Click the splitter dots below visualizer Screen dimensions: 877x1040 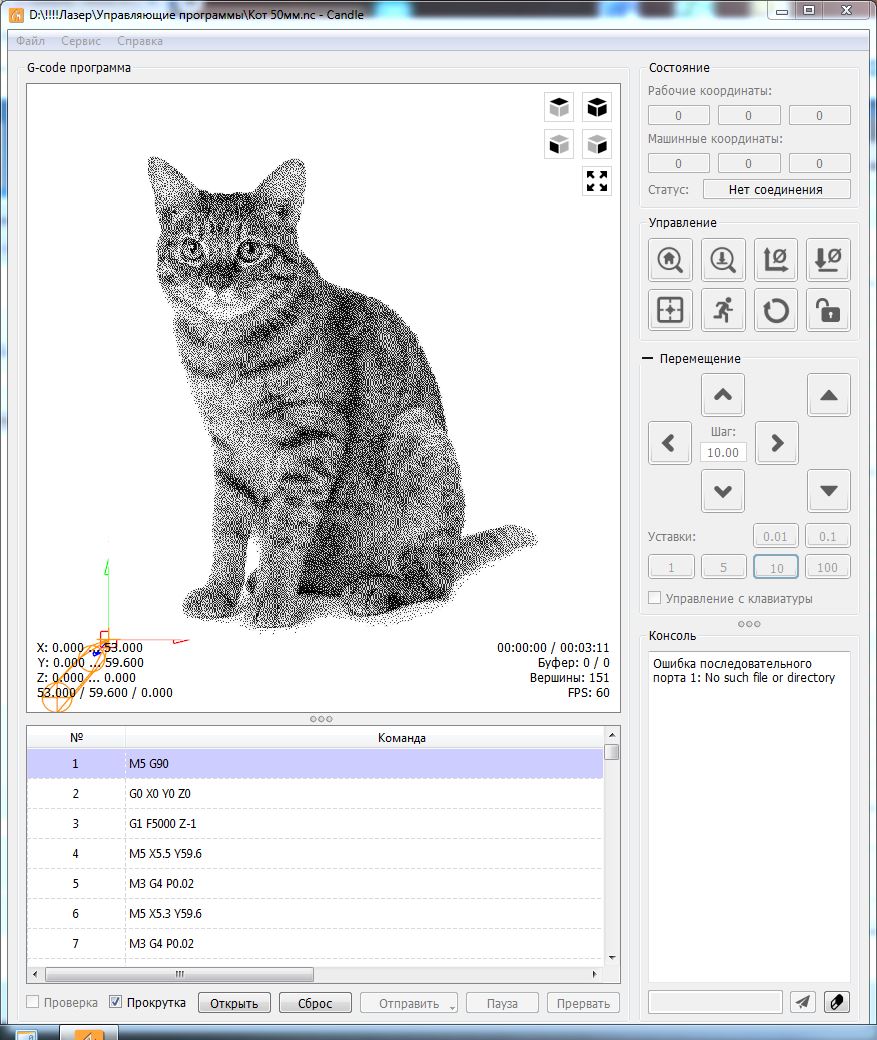pyautogui.click(x=321, y=719)
